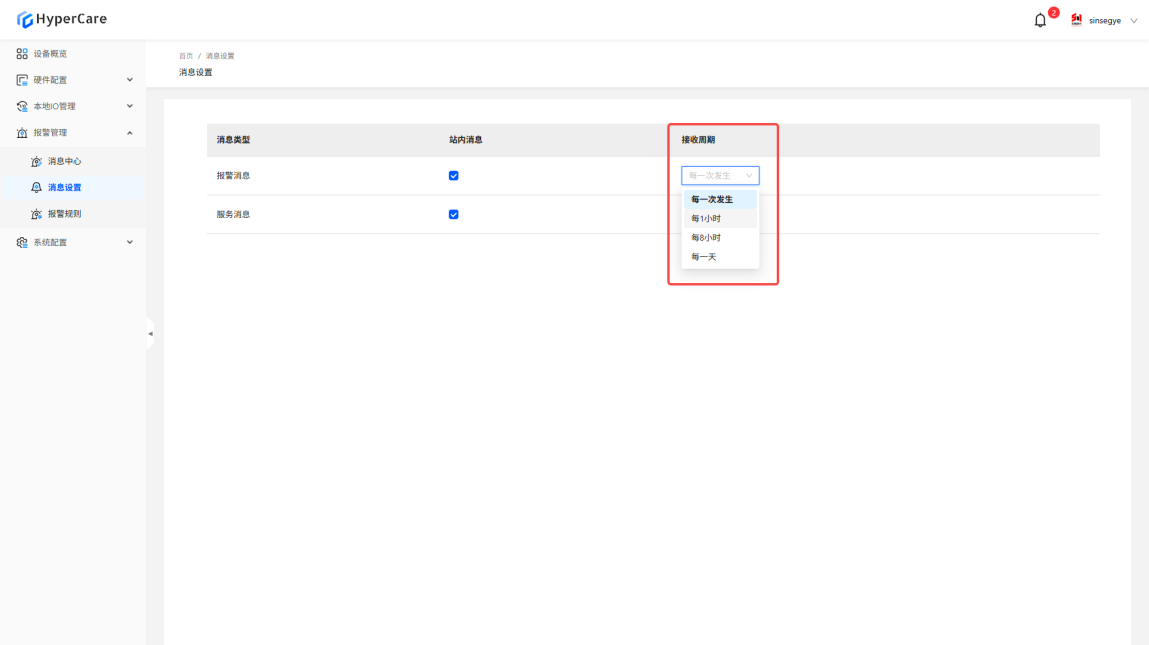Click the 消息设置 breadcrumb item
1149x645 pixels.
pyautogui.click(x=220, y=56)
